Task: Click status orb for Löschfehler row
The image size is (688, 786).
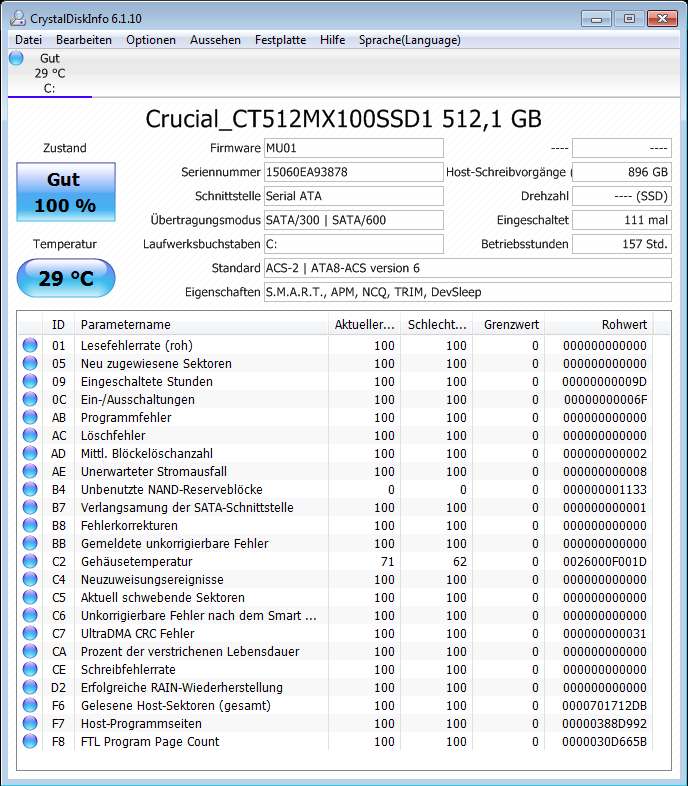Action: (30, 436)
